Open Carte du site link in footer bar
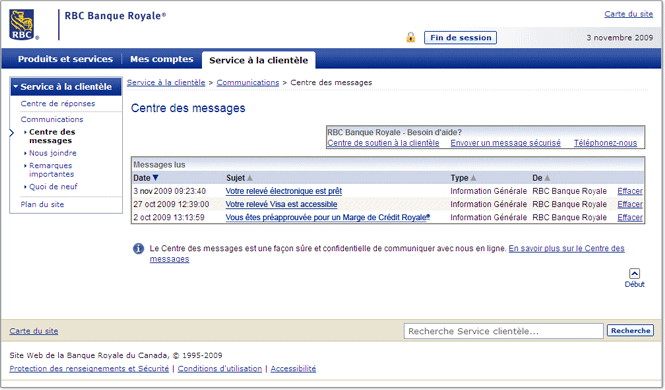This screenshot has height=390, width=665. (34, 331)
